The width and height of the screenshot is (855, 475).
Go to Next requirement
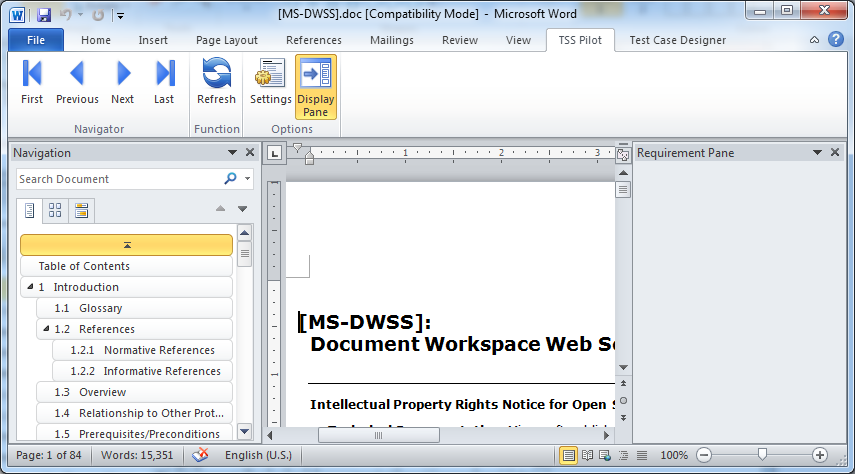pyautogui.click(x=123, y=82)
